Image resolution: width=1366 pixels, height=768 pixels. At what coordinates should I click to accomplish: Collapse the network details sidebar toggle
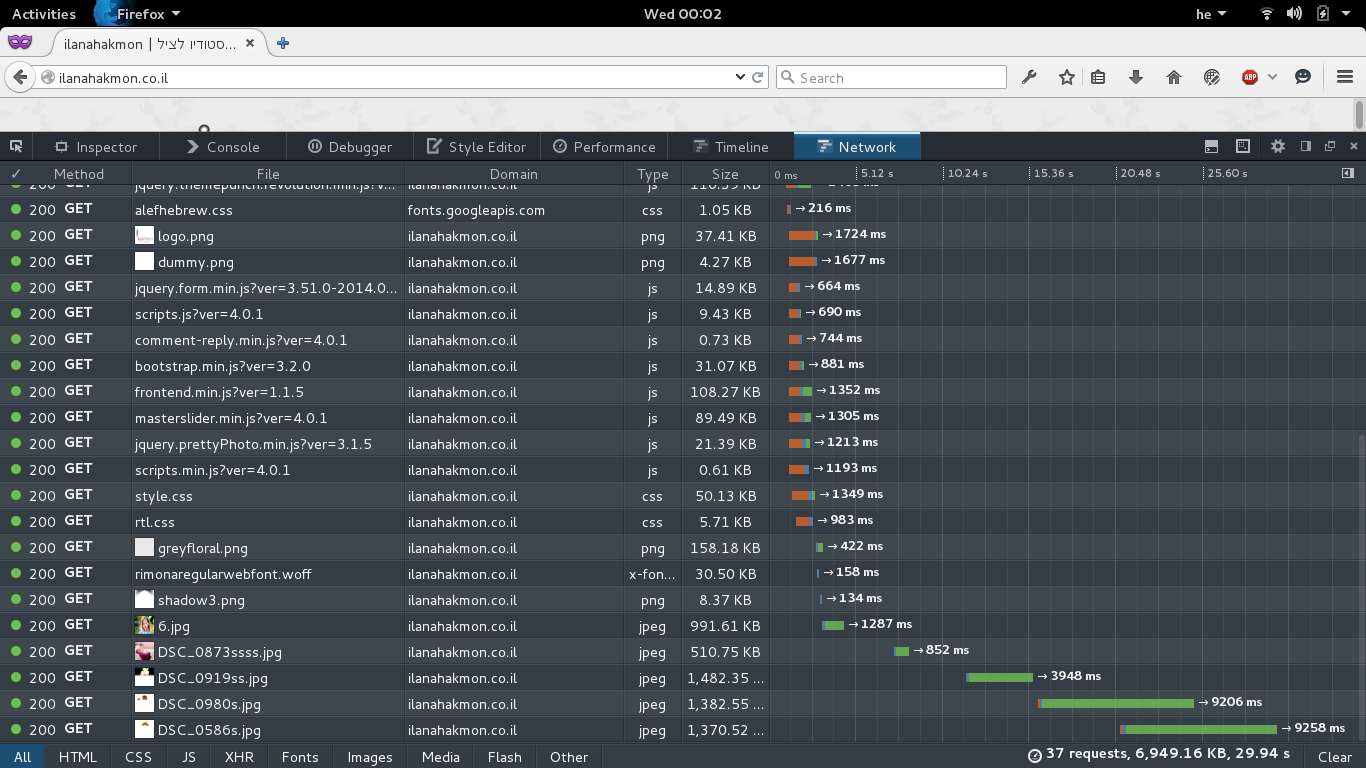1348,172
